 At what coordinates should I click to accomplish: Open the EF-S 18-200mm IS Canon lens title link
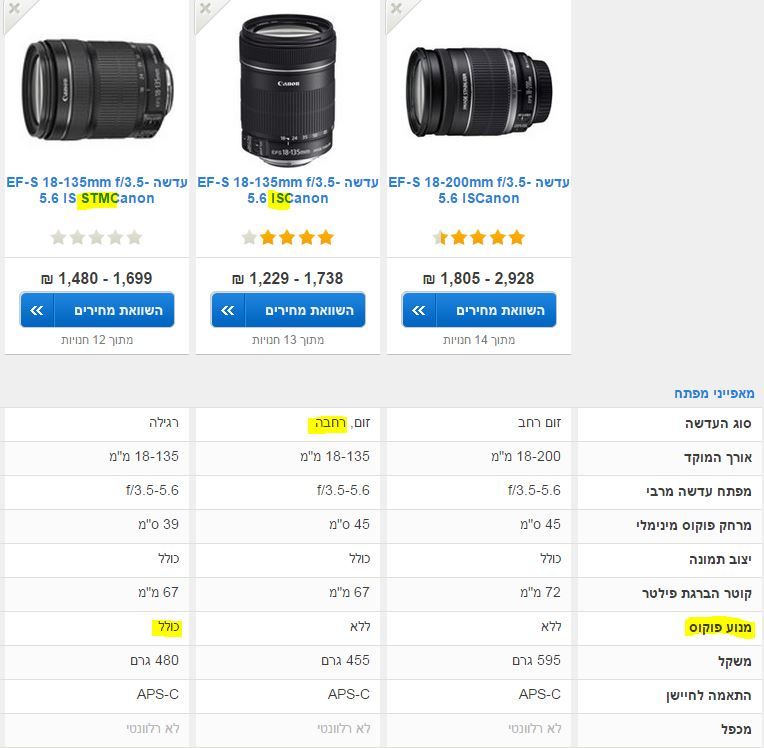point(478,190)
